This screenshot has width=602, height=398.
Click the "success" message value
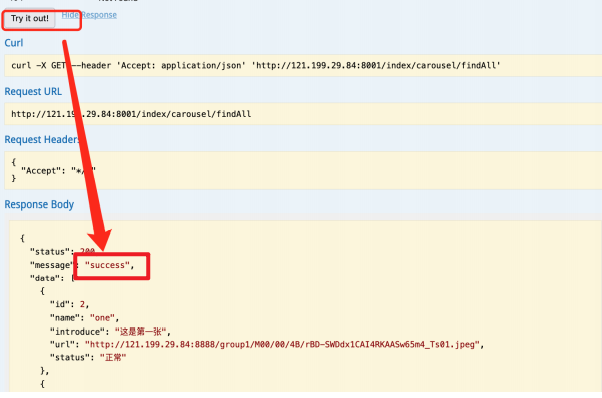point(107,265)
